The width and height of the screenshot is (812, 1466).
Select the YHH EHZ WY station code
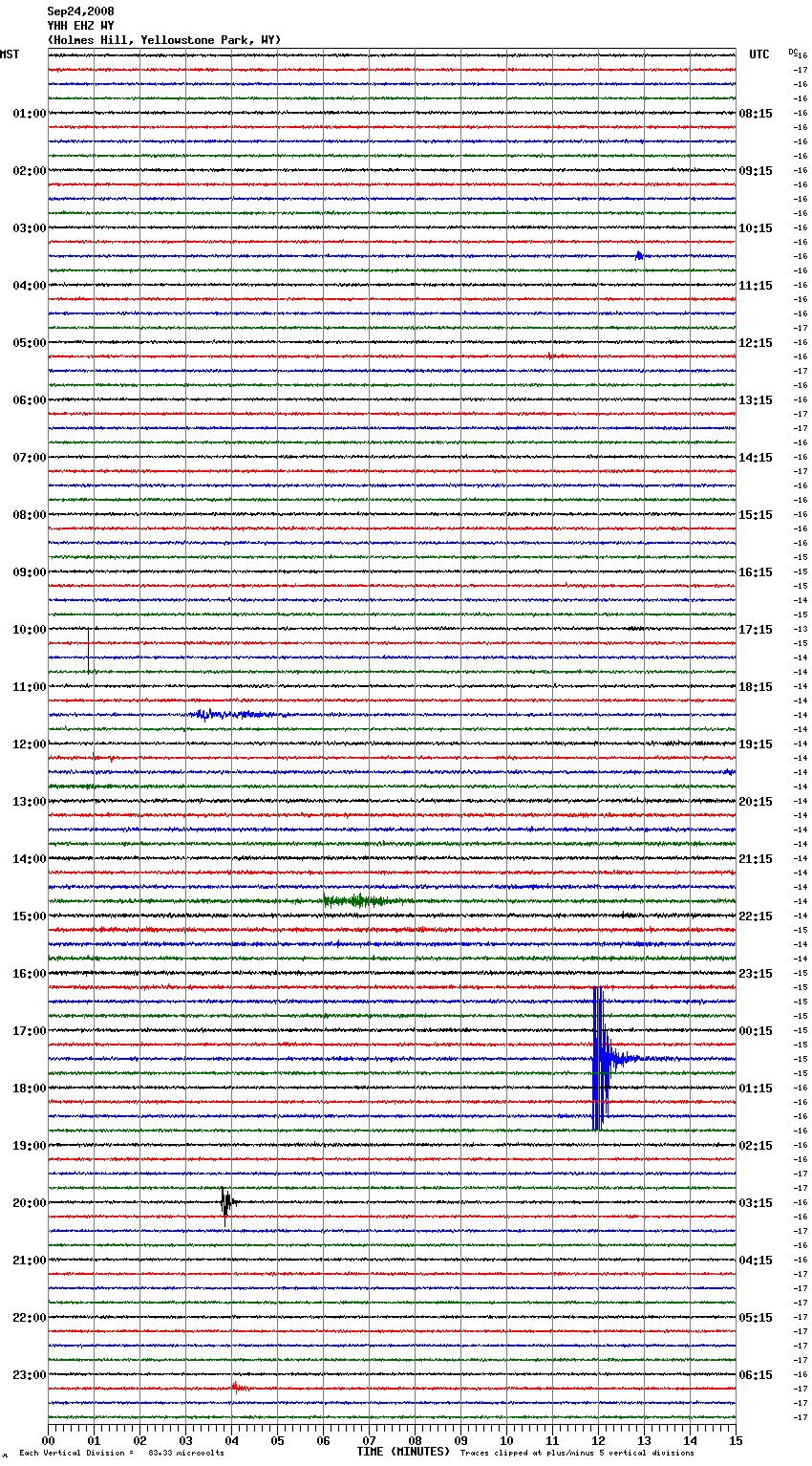(81, 26)
